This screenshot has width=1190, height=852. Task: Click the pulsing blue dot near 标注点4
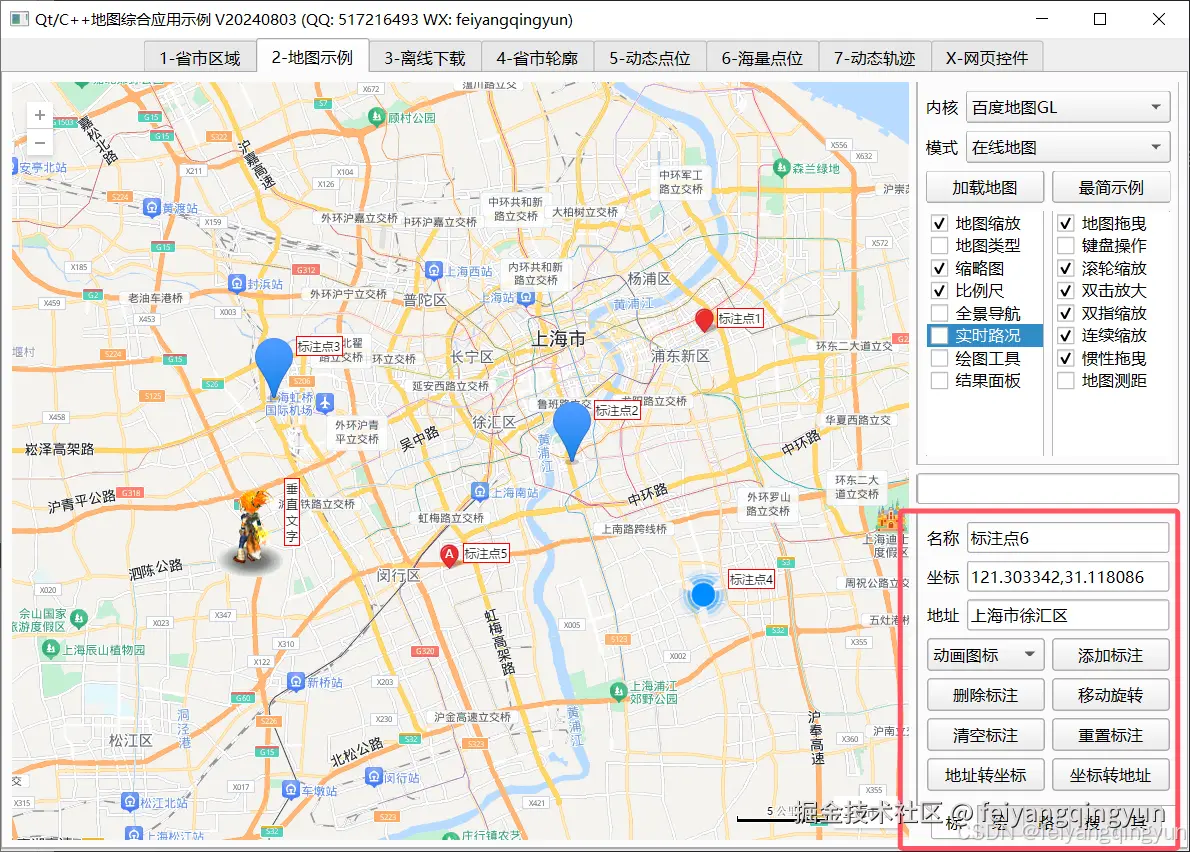[703, 594]
